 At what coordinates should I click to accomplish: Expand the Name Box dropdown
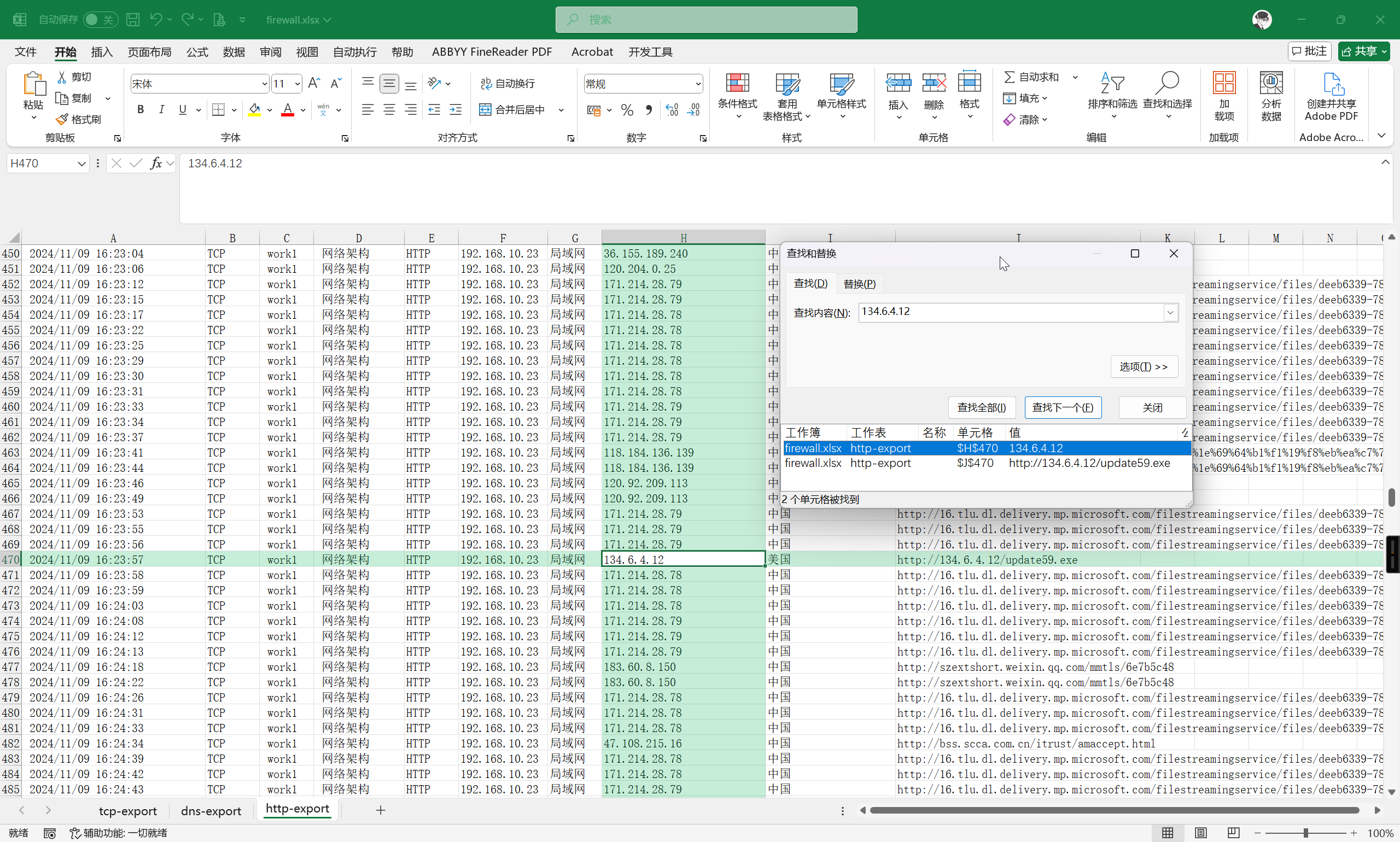(81, 163)
